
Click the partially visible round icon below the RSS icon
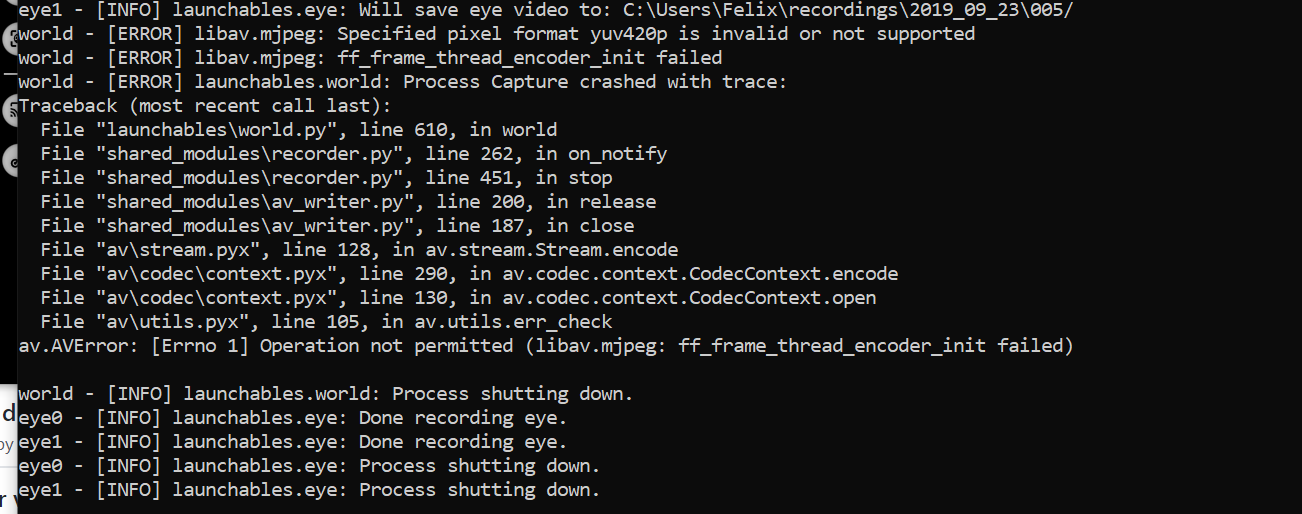coord(8,161)
